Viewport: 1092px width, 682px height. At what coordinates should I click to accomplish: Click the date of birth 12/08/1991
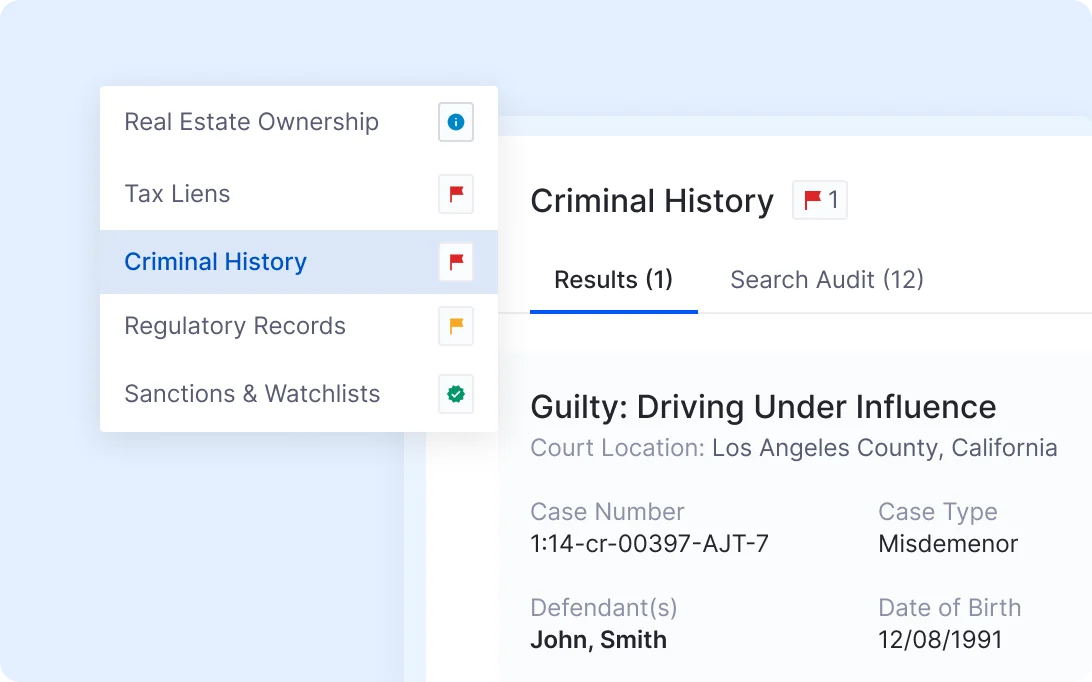tap(940, 640)
